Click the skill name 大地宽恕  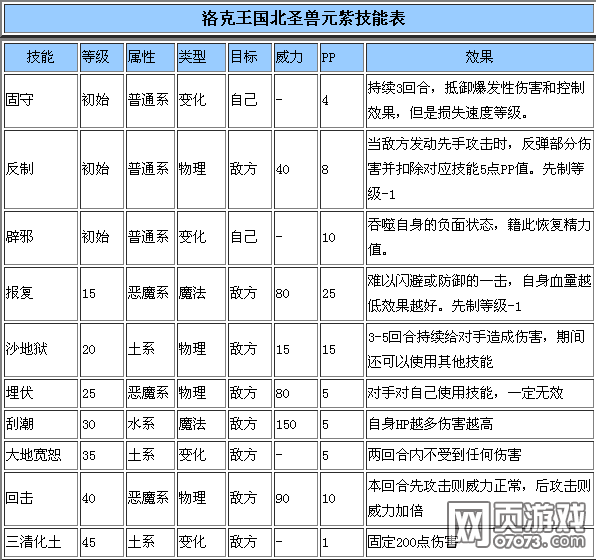(x=33, y=455)
